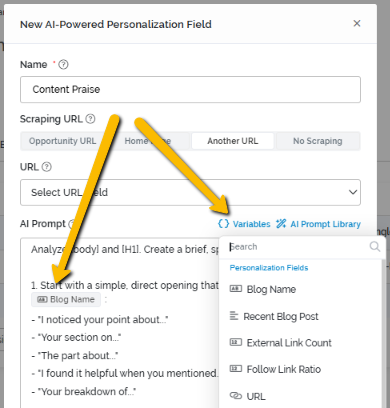The width and height of the screenshot is (390, 408).
Task: Open the AI Prompt Library link
Action: pos(325,224)
